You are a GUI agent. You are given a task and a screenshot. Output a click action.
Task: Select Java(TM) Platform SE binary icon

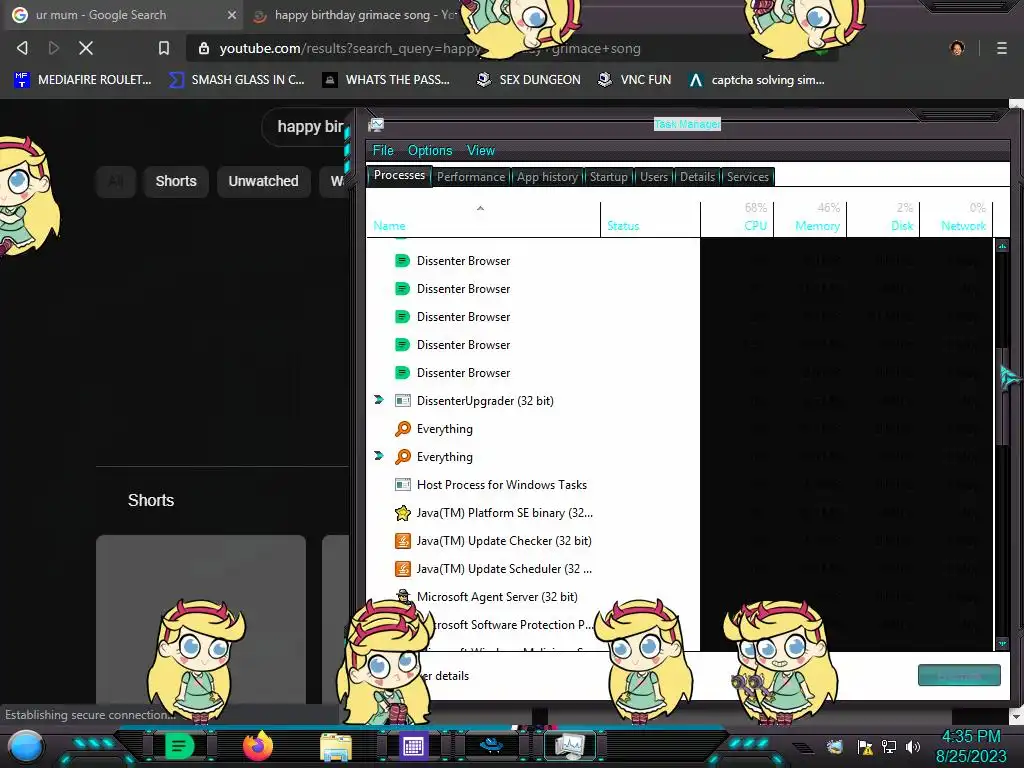click(x=403, y=513)
